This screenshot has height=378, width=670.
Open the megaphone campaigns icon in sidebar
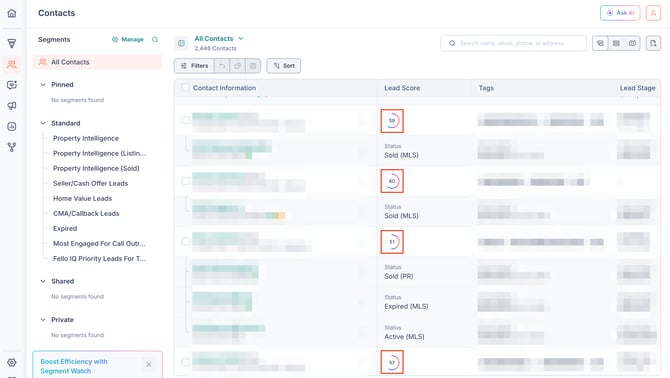12,105
